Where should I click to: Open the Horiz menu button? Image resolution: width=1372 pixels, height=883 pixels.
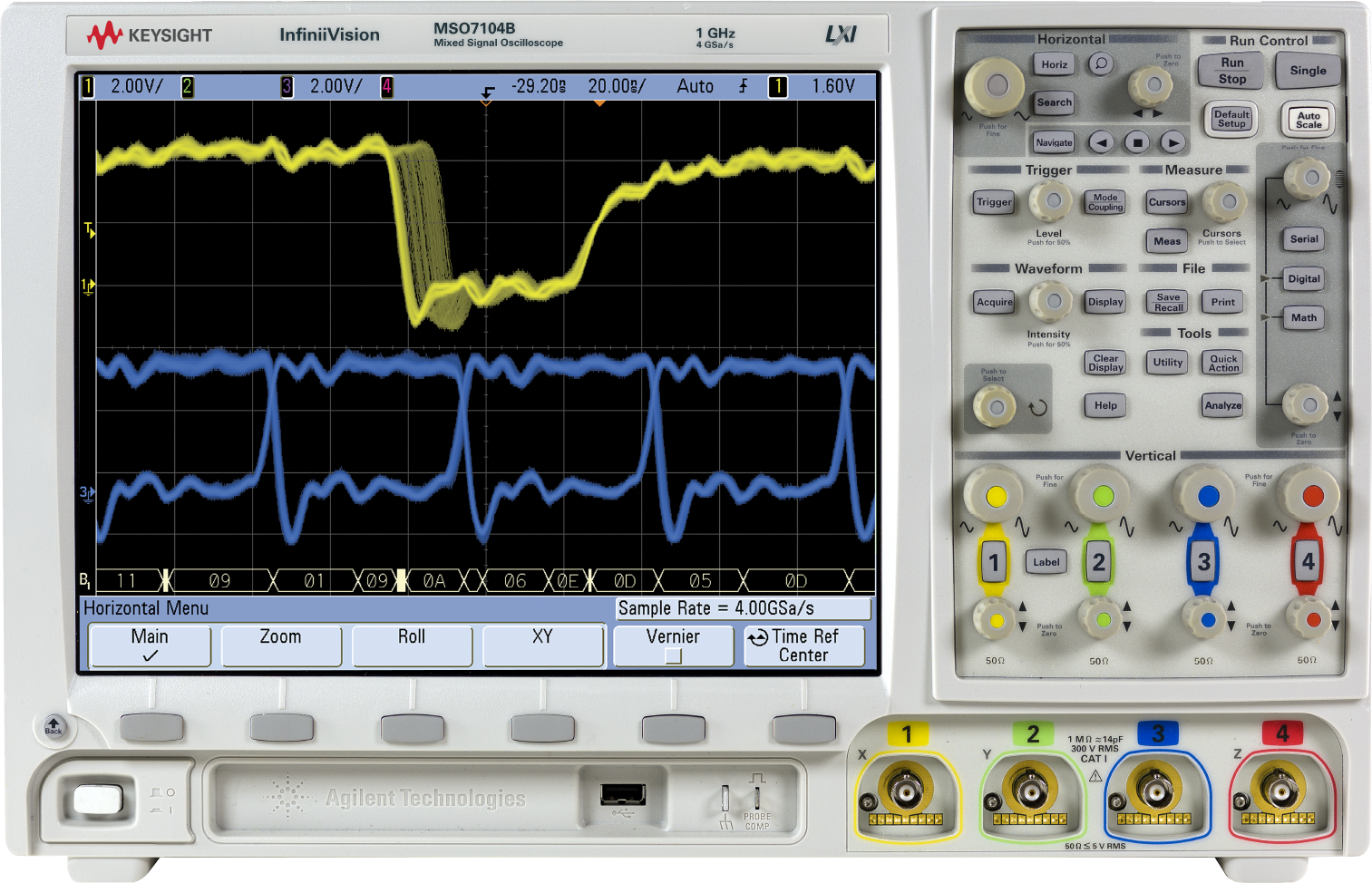click(1054, 64)
